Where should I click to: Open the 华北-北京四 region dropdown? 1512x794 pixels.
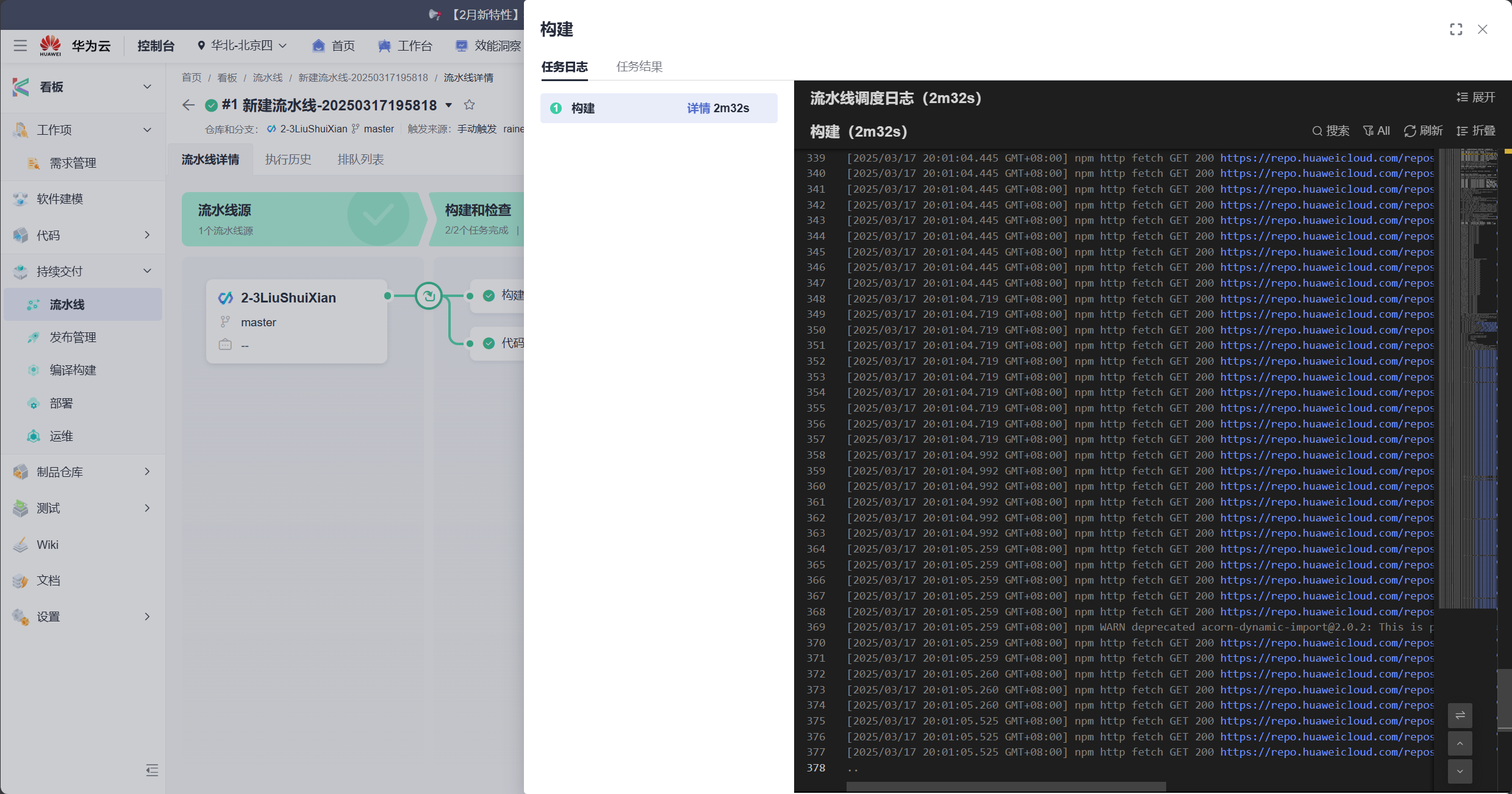[242, 46]
